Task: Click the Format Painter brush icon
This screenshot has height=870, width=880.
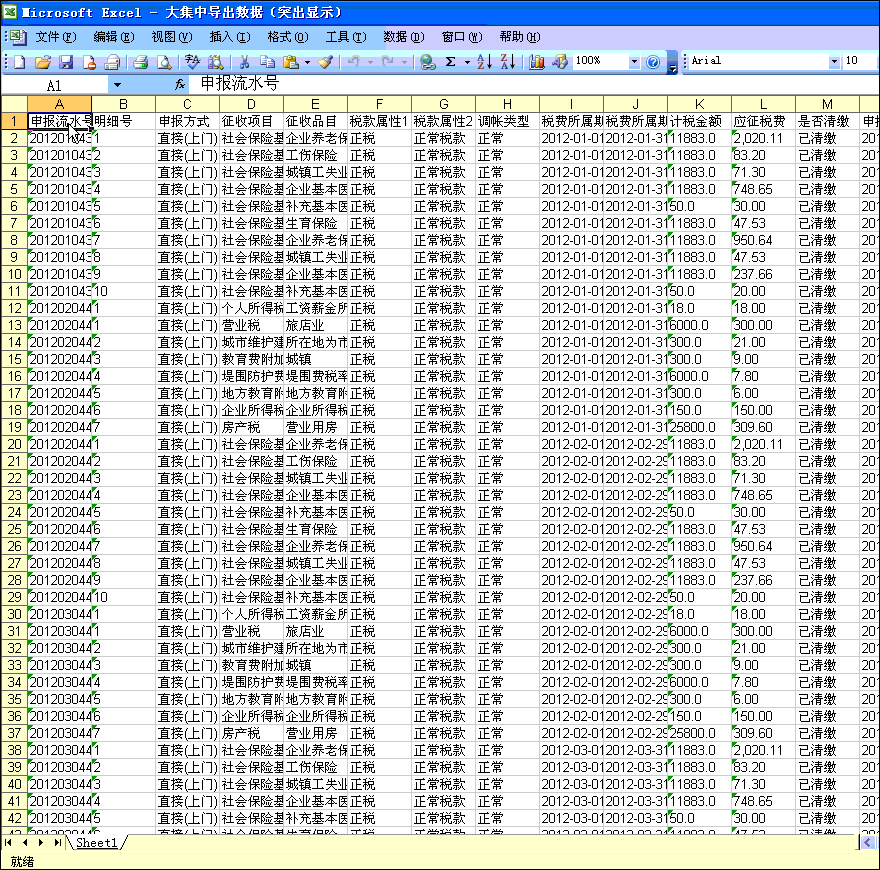Action: [326, 62]
